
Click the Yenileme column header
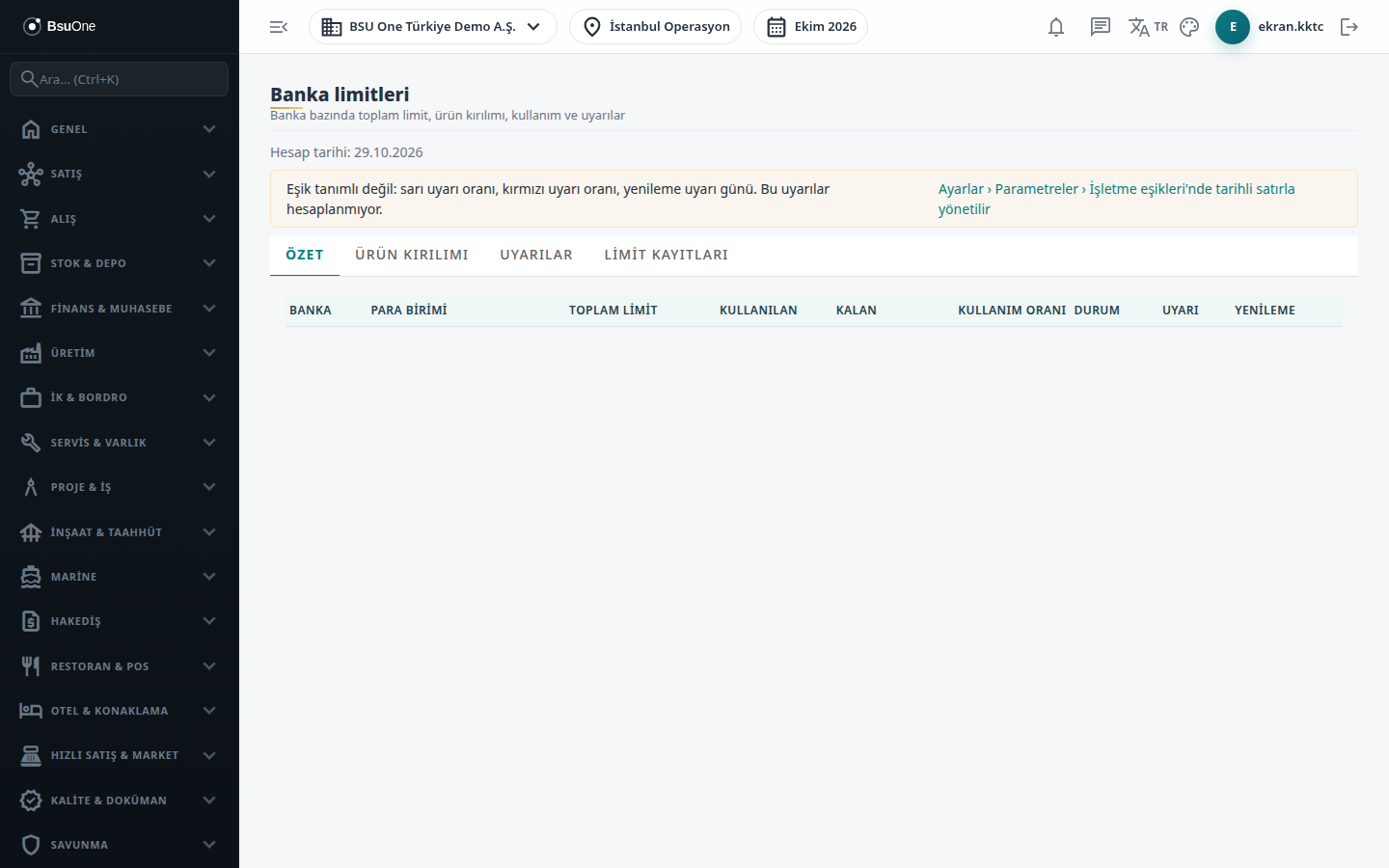pyautogui.click(x=1266, y=311)
